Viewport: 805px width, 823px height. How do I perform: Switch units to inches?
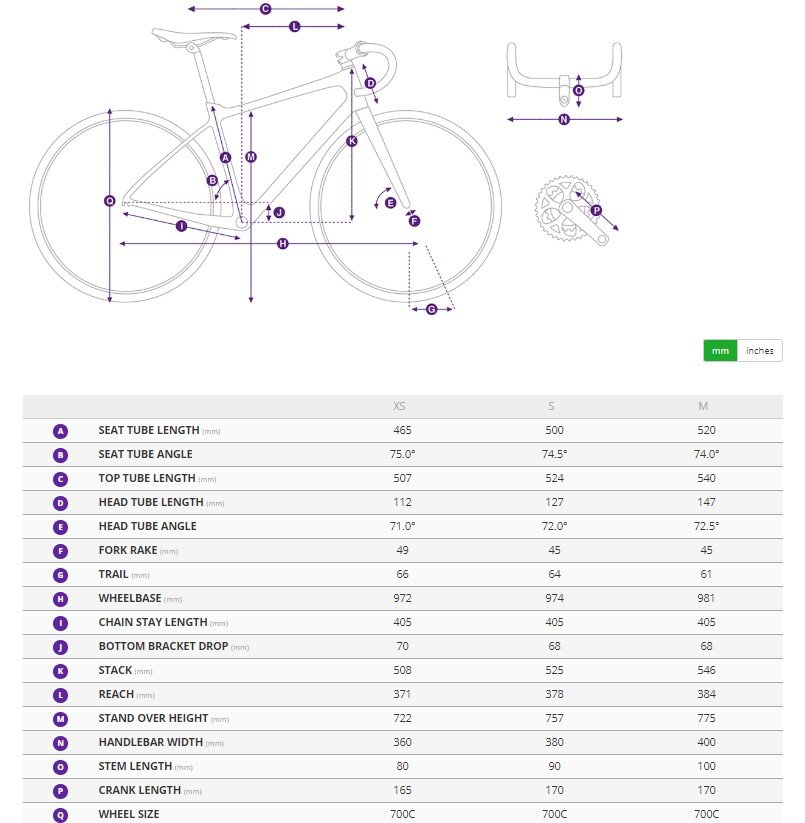pyautogui.click(x=759, y=351)
